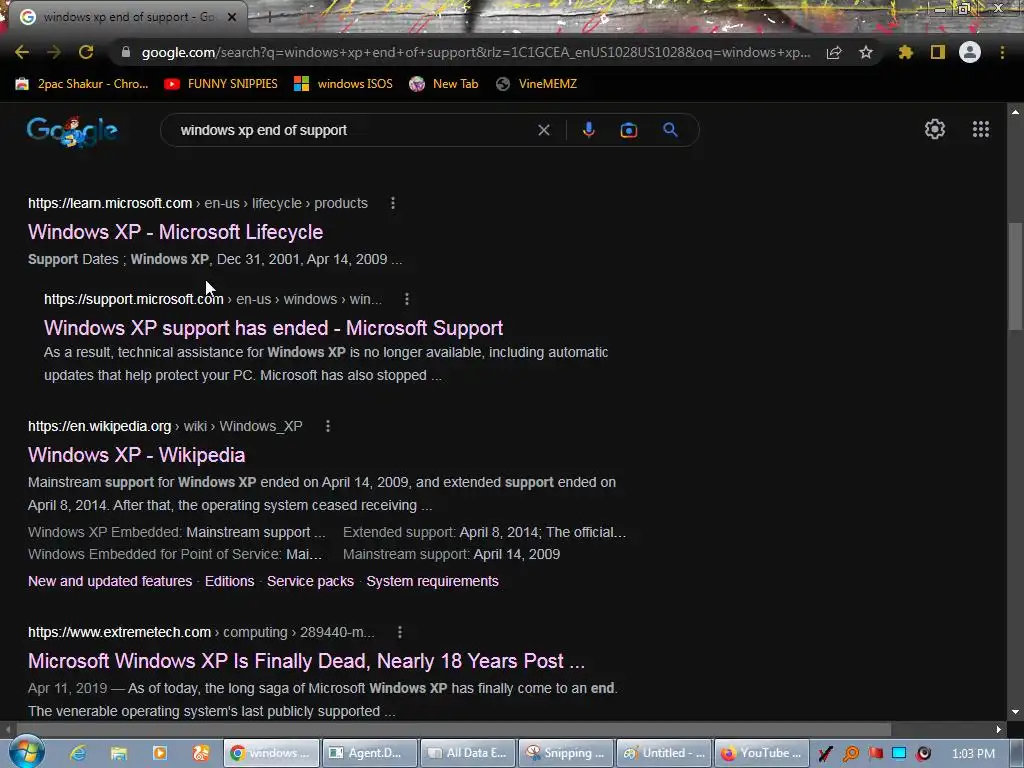Open New and updated features sitelink
Screen dimensions: 1024x768
[x=110, y=581]
